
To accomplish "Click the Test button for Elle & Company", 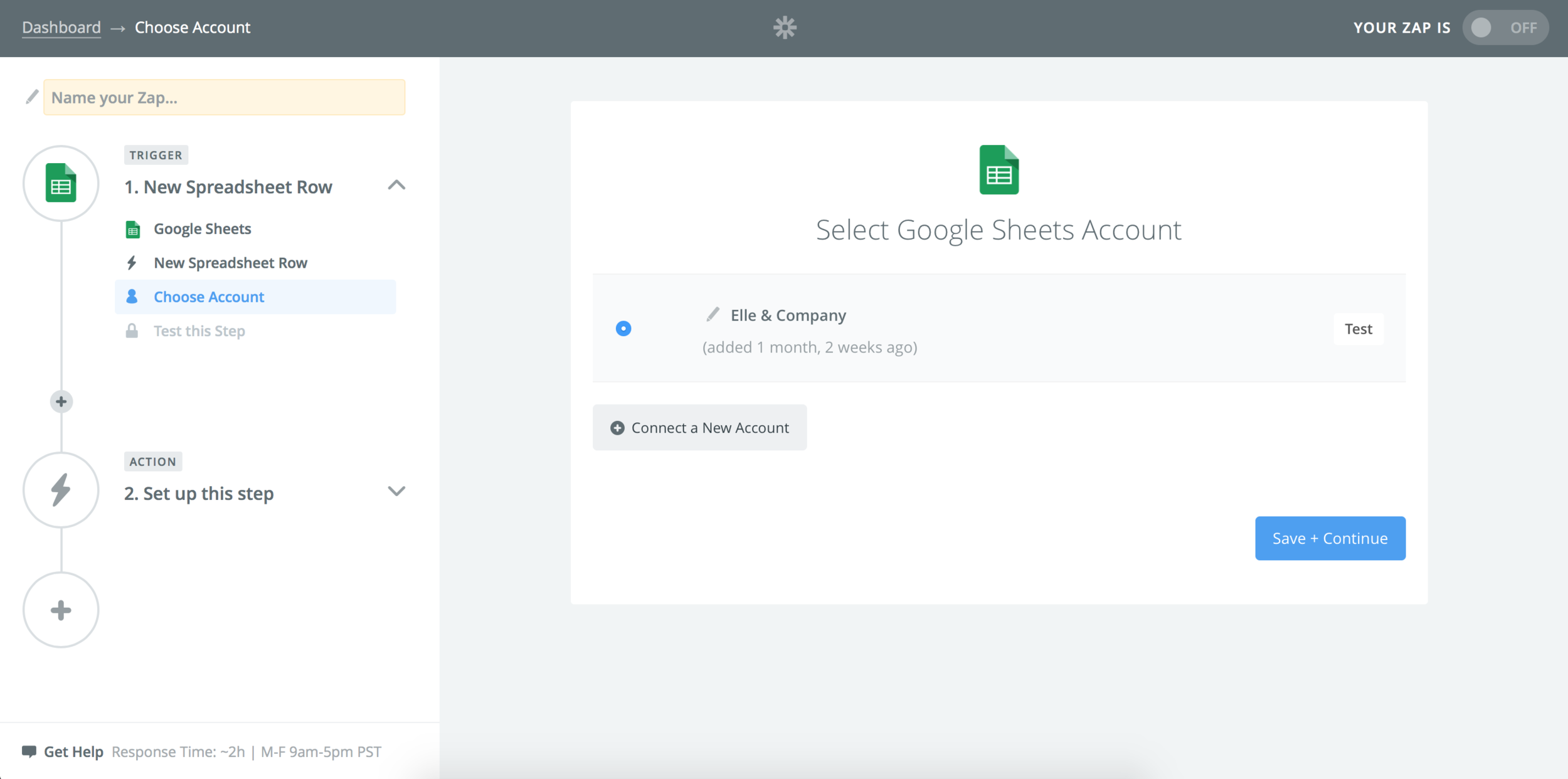I will [1359, 329].
